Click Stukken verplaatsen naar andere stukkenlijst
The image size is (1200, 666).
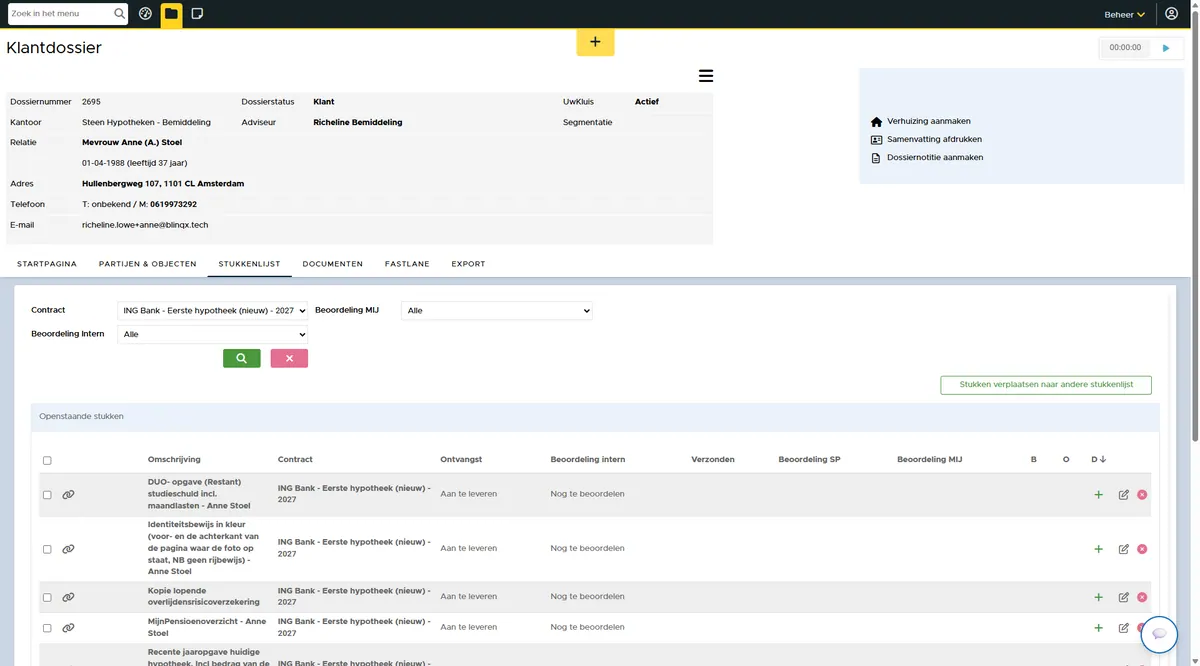click(x=1046, y=385)
